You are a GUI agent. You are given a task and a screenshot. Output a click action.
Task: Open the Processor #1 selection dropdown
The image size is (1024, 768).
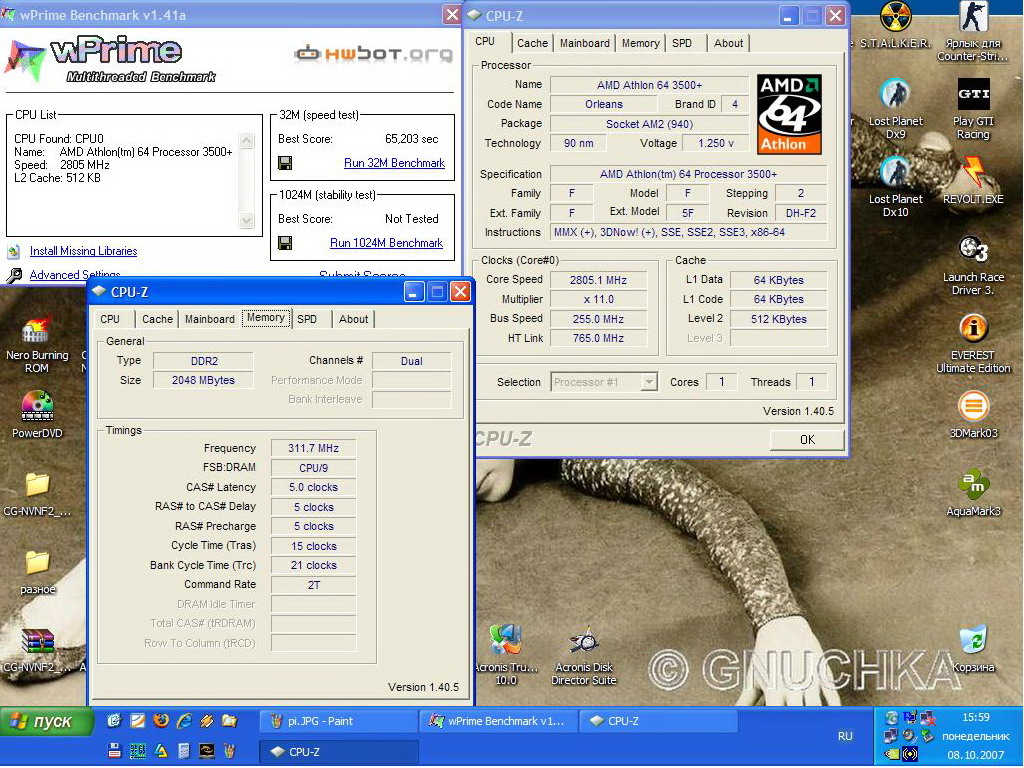pyautogui.click(x=604, y=382)
